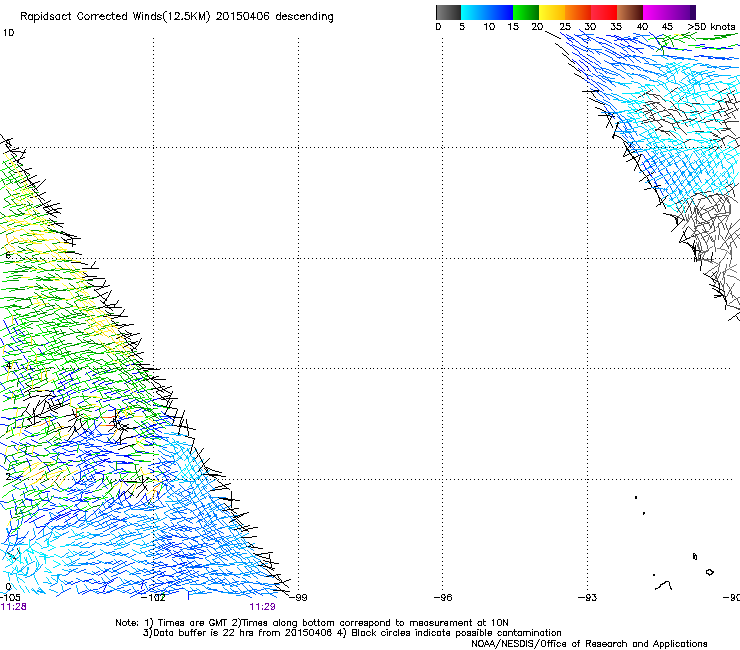Click the brown 35-40 knots legend segment
Image resolution: width=740 pixels, height=650 pixels.
click(x=630, y=12)
